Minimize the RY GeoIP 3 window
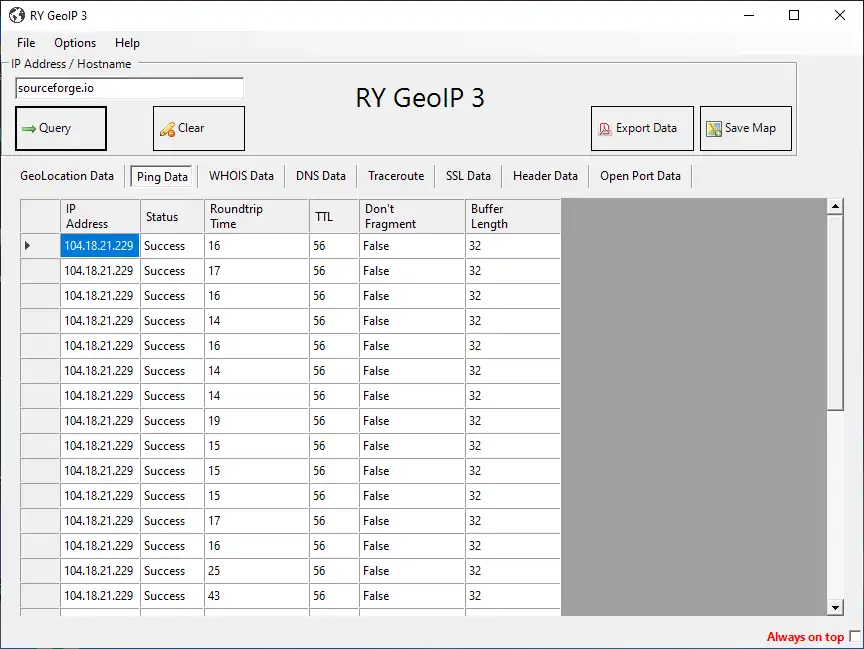 point(749,15)
